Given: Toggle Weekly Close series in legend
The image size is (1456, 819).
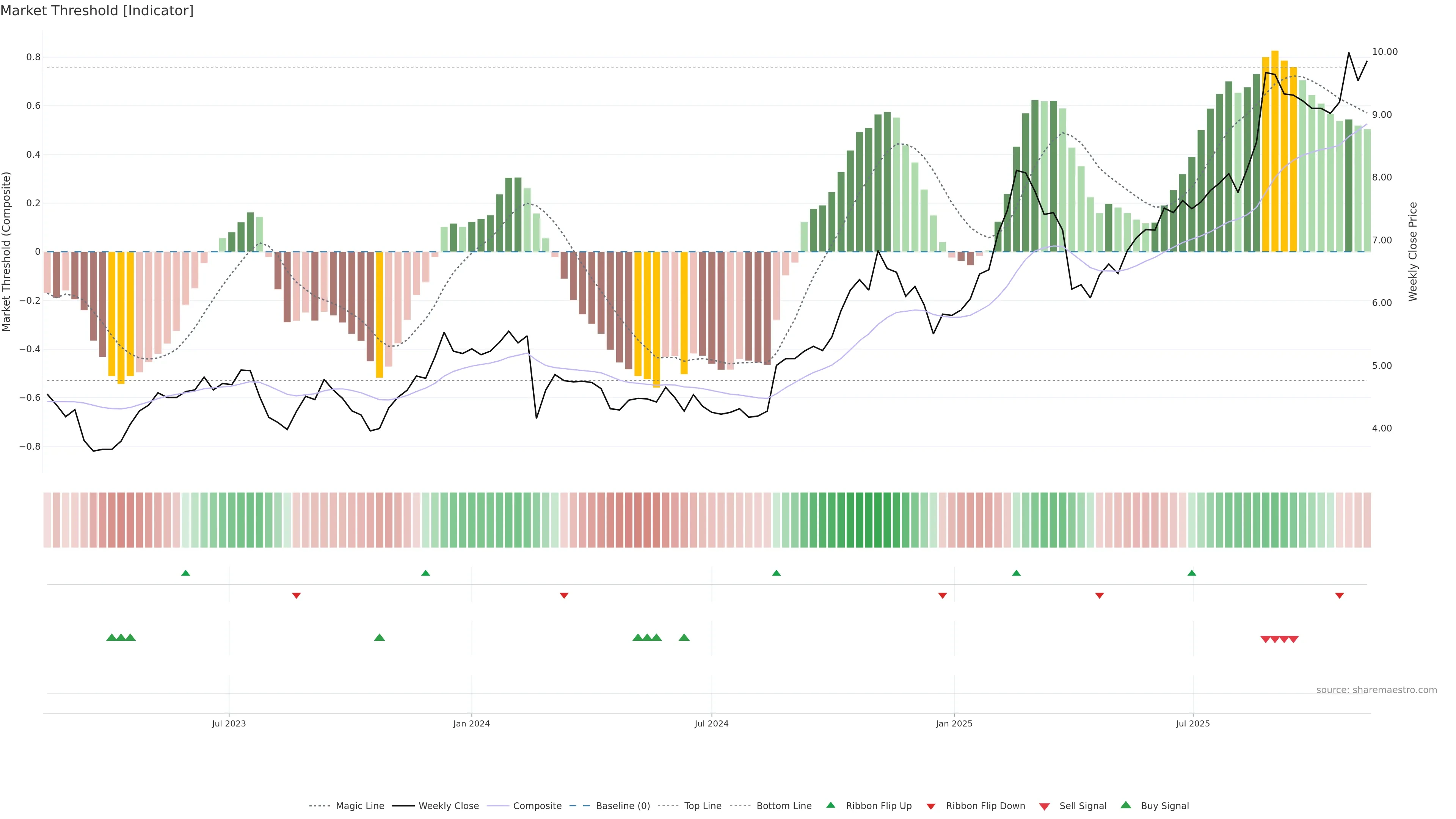Looking at the screenshot, I should [448, 806].
